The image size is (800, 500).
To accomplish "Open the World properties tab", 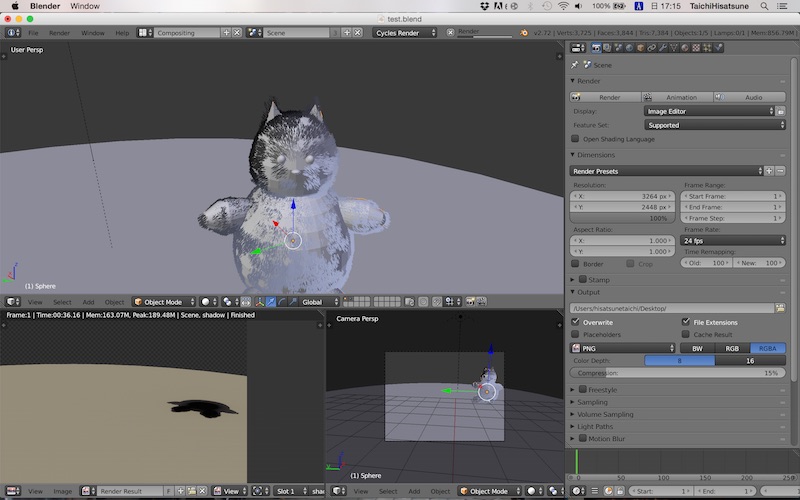I will (630, 48).
